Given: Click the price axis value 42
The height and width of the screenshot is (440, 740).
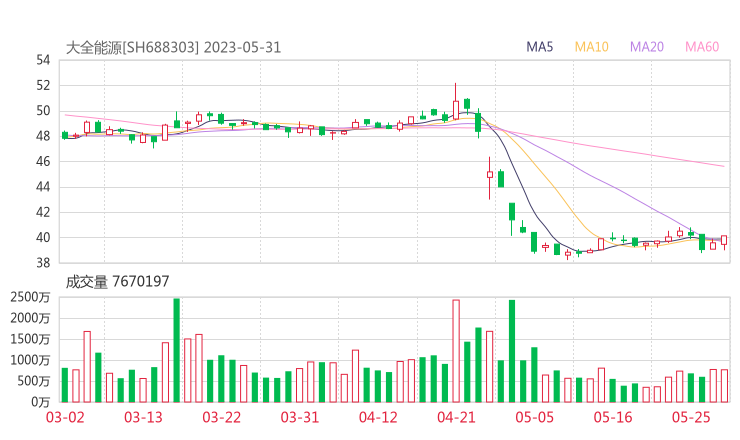Looking at the screenshot, I should click(x=43, y=212).
